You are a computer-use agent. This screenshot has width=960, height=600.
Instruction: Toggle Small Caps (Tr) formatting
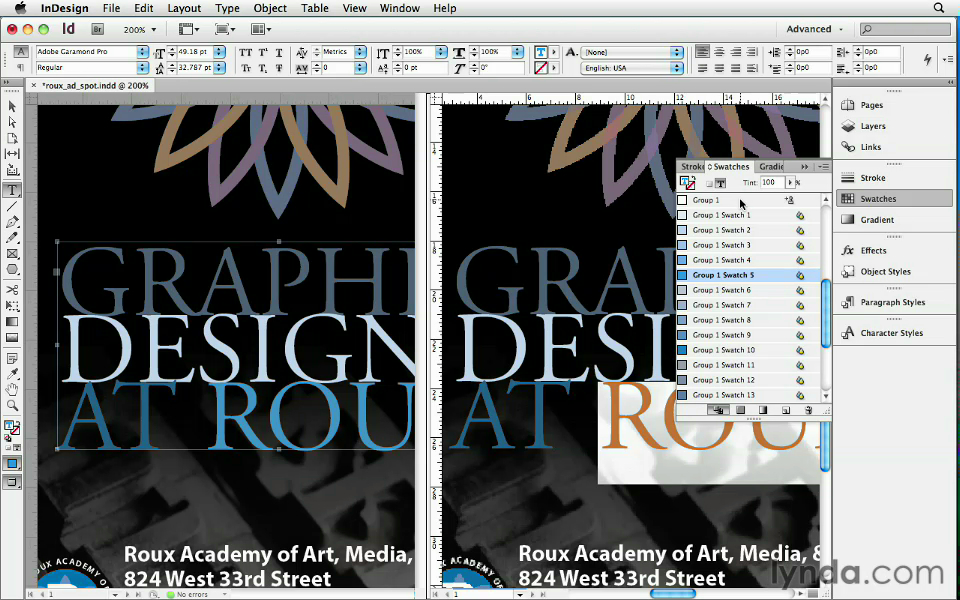tap(246, 68)
